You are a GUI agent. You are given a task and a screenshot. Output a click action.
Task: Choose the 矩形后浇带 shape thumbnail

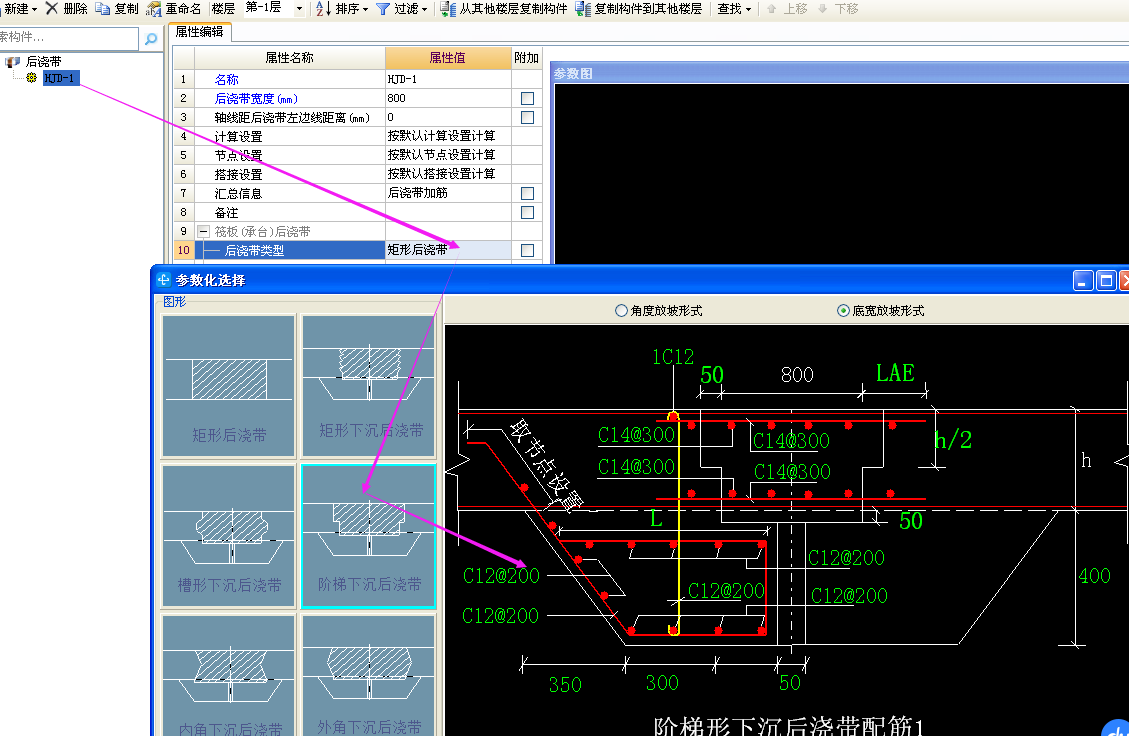pyautogui.click(x=229, y=385)
